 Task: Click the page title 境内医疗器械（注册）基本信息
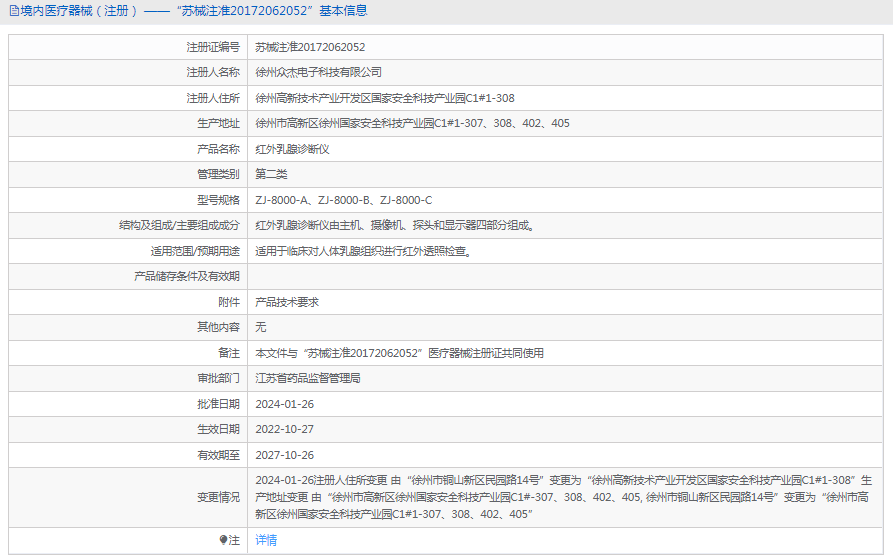tap(194, 11)
